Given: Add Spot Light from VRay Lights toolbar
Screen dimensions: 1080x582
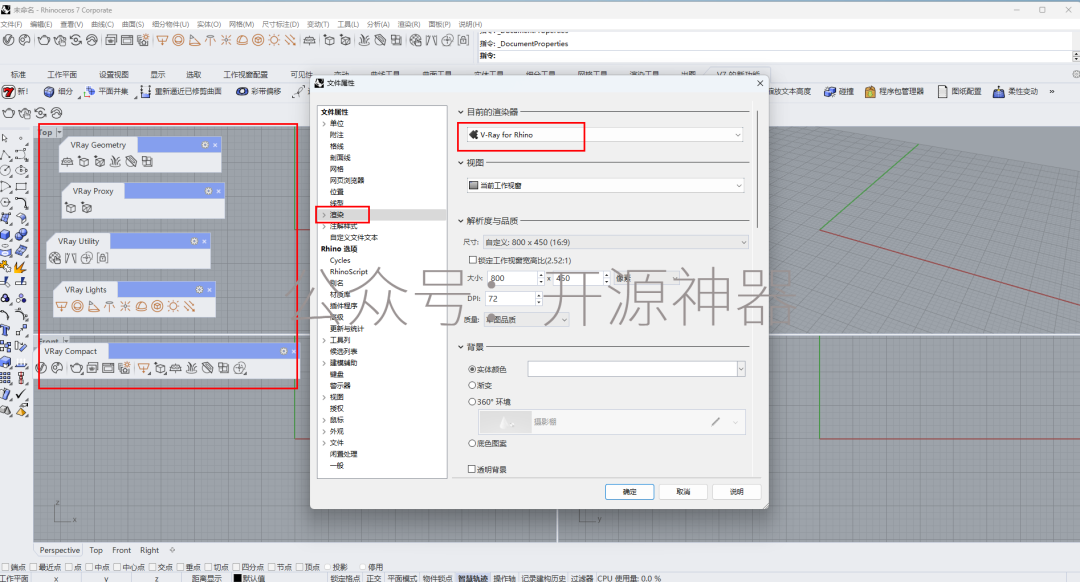Looking at the screenshot, I should pyautogui.click(x=93, y=306).
